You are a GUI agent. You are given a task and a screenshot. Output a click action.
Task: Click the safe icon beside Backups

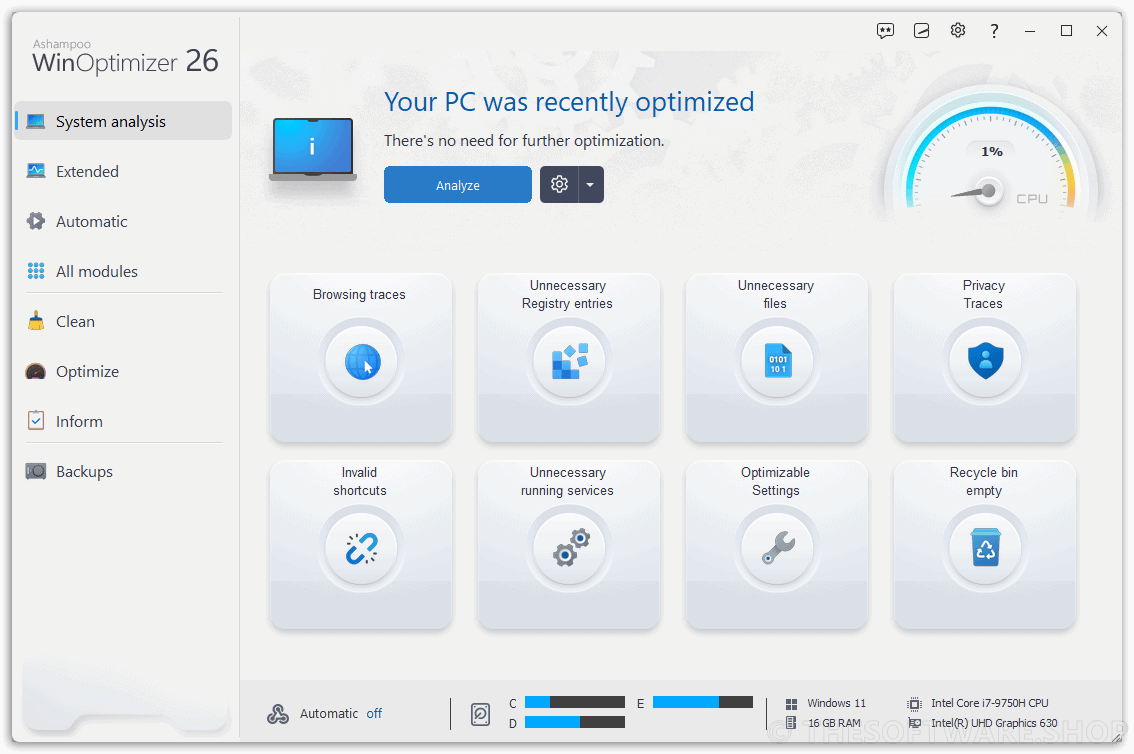point(35,471)
